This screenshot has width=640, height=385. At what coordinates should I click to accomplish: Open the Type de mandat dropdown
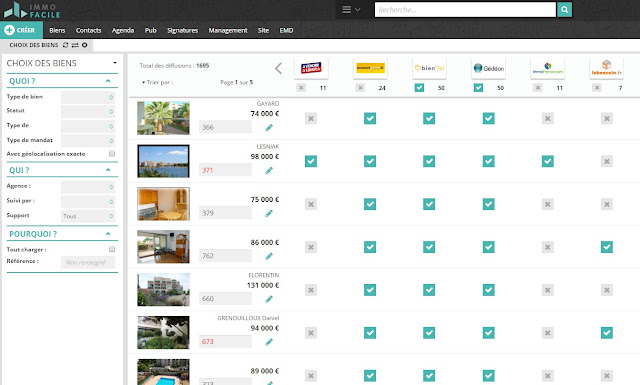(88, 140)
